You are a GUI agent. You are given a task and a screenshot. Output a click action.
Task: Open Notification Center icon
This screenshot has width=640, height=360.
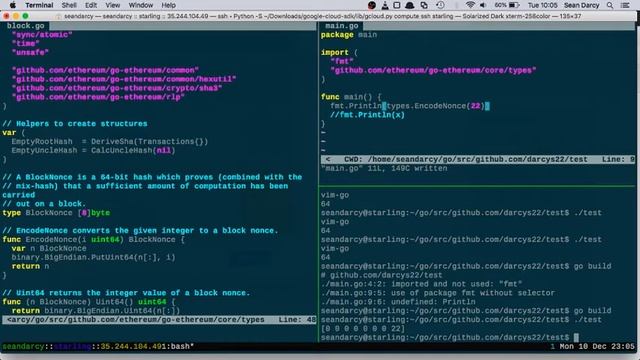[x=625, y=5]
